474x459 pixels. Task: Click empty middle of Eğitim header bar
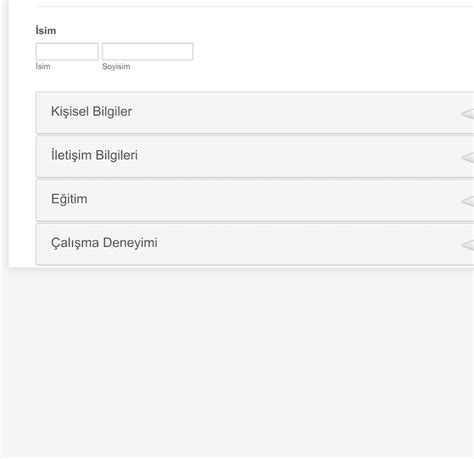(x=267, y=200)
